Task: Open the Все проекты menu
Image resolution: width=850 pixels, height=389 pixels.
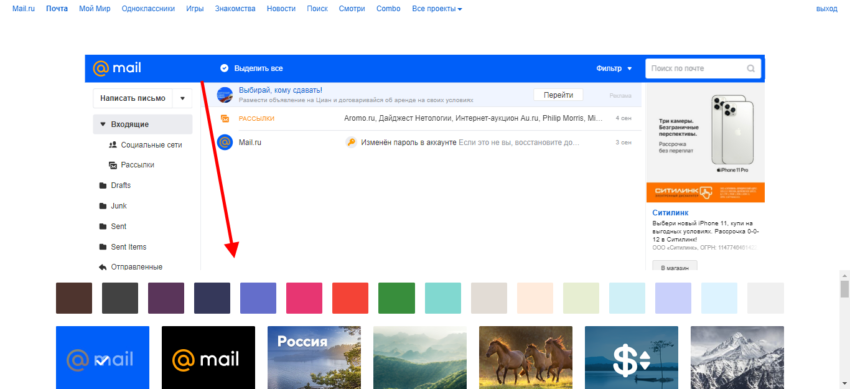Action: click(x=437, y=9)
